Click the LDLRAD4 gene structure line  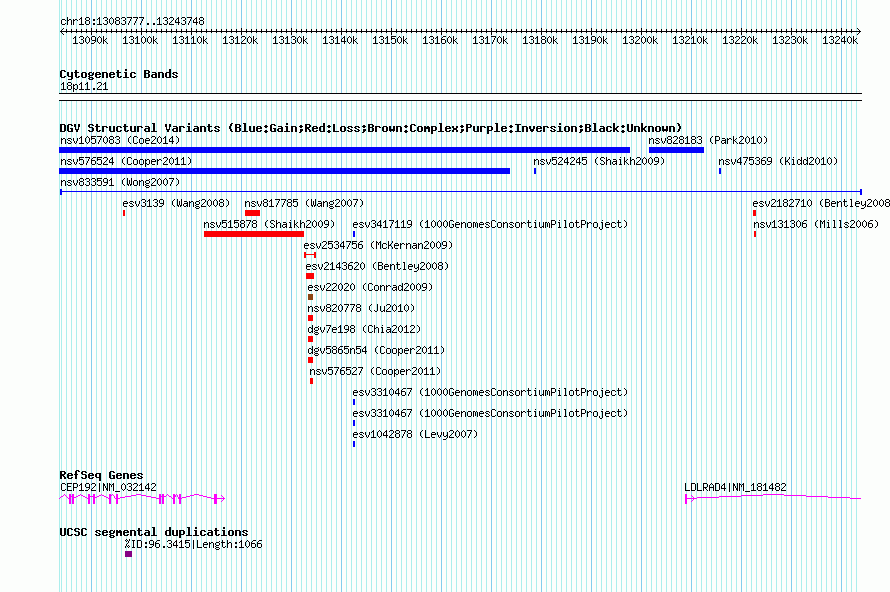coord(773,498)
